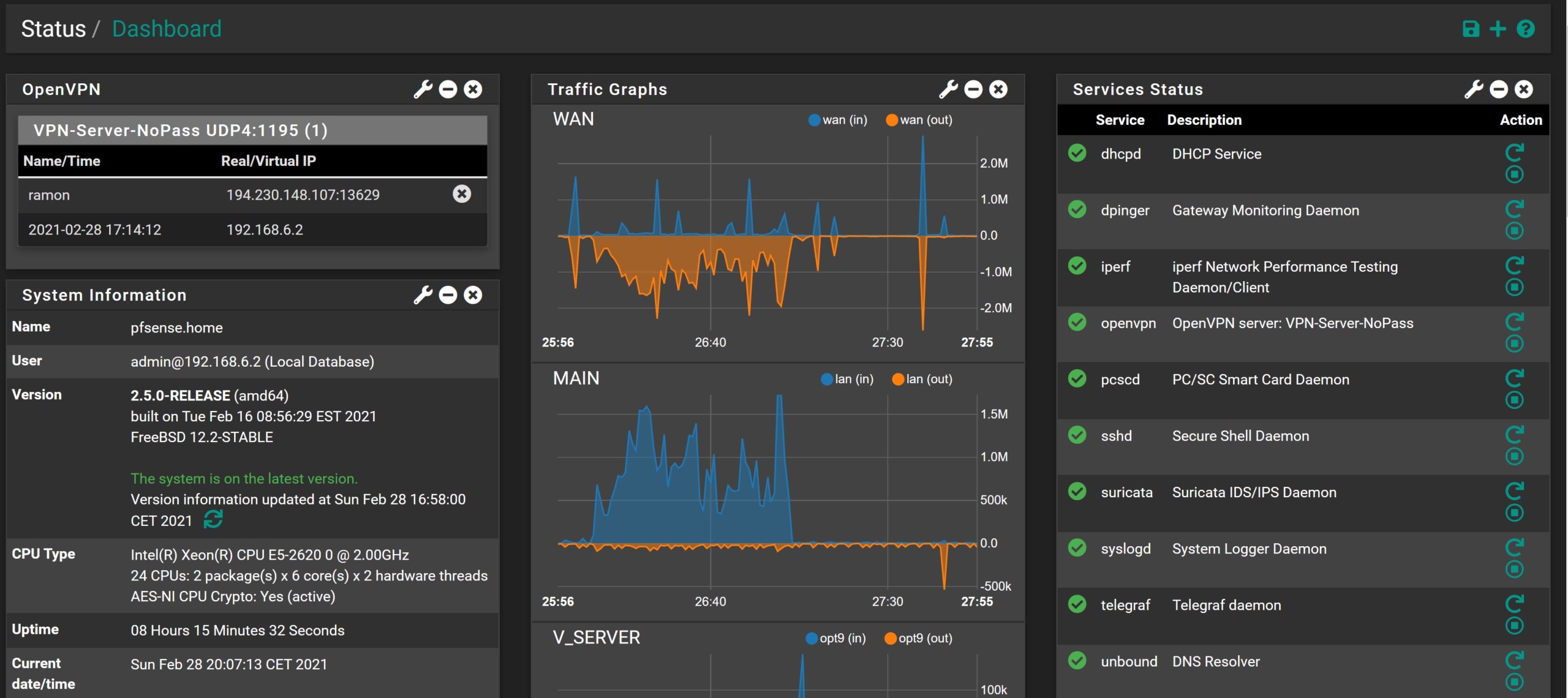Restart the telegraf service

[1514, 603]
